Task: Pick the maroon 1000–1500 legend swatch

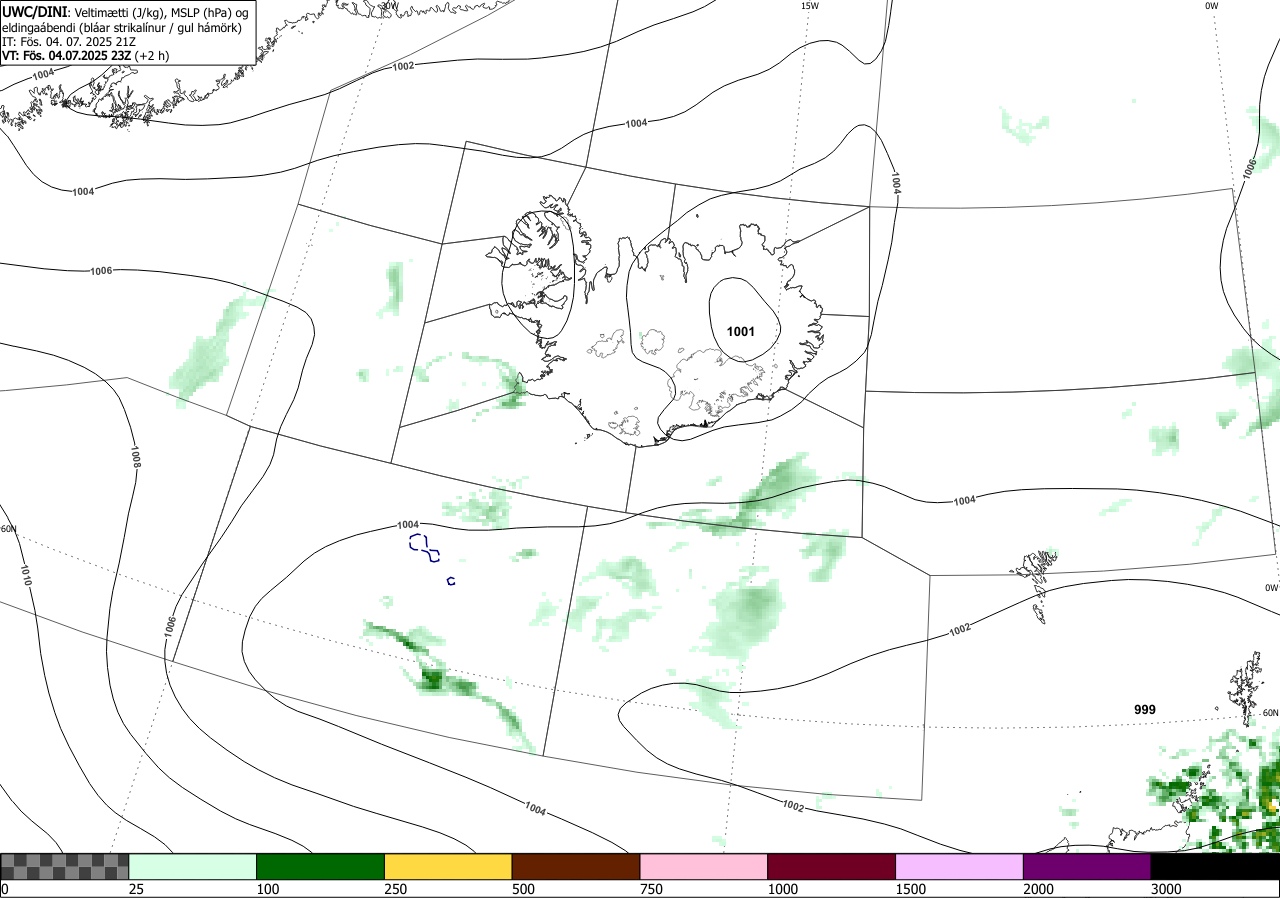Action: click(x=832, y=866)
